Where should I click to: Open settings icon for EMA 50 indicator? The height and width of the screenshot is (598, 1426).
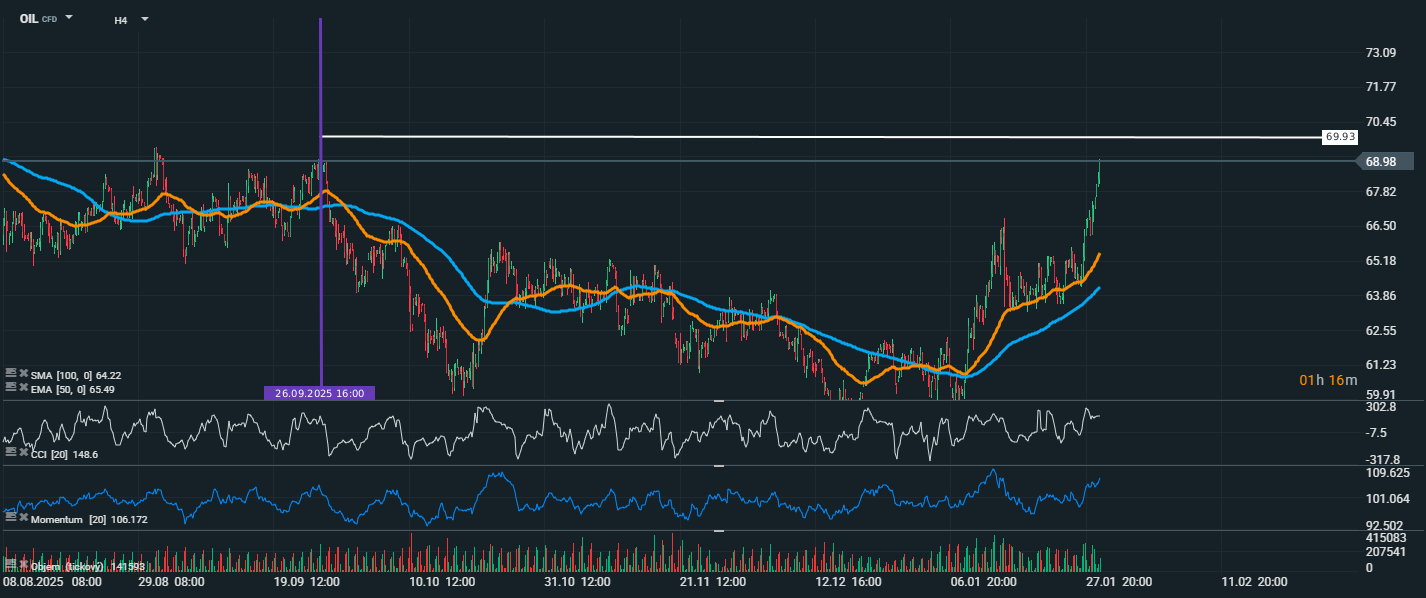click(x=10, y=387)
